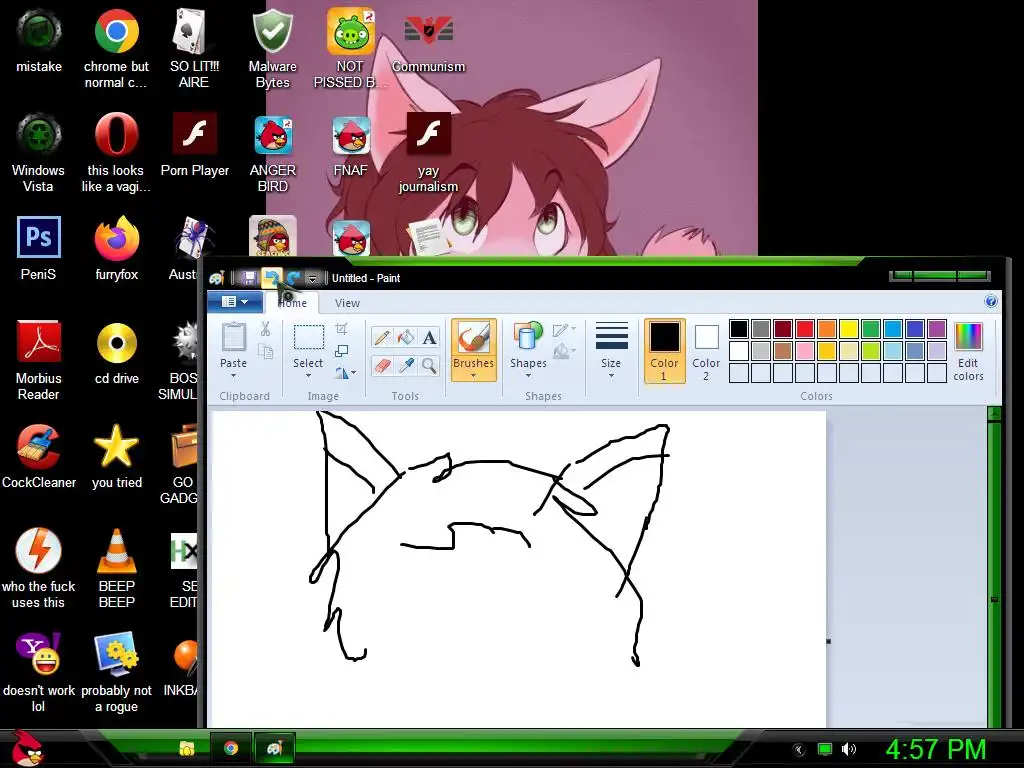
Task: Click the Paint vertical scrollbar
Action: (995, 566)
